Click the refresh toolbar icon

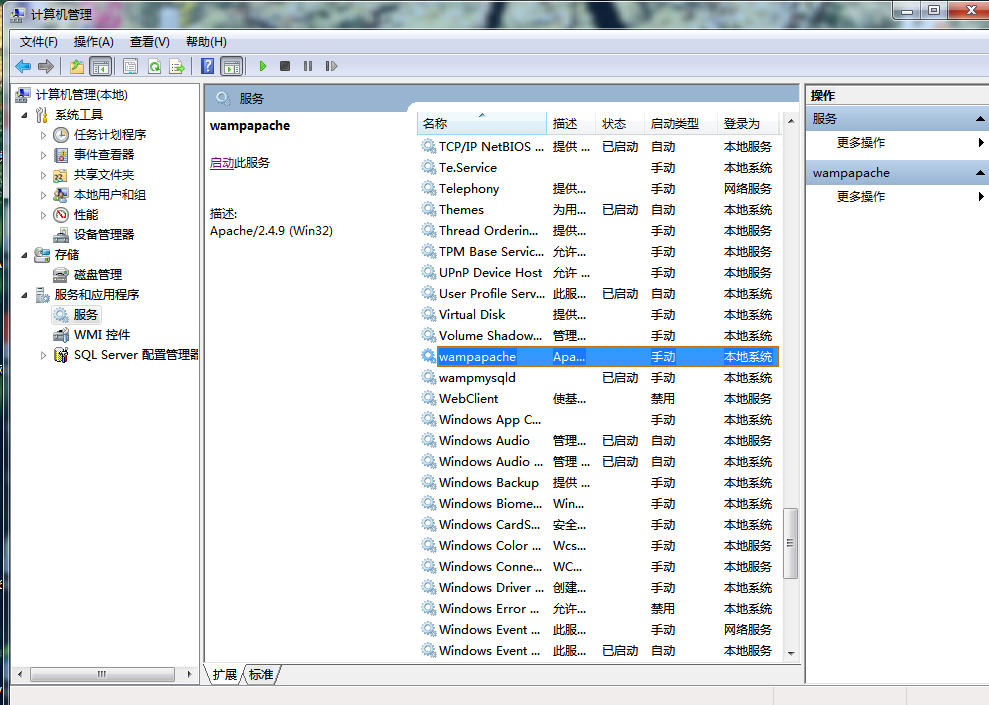(x=155, y=66)
